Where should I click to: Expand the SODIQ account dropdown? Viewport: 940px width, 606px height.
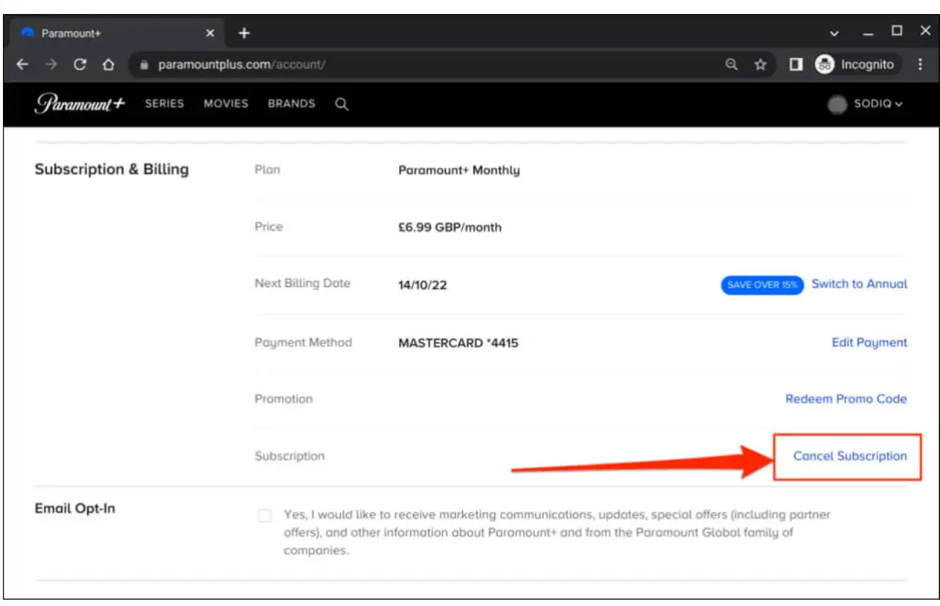coord(867,104)
